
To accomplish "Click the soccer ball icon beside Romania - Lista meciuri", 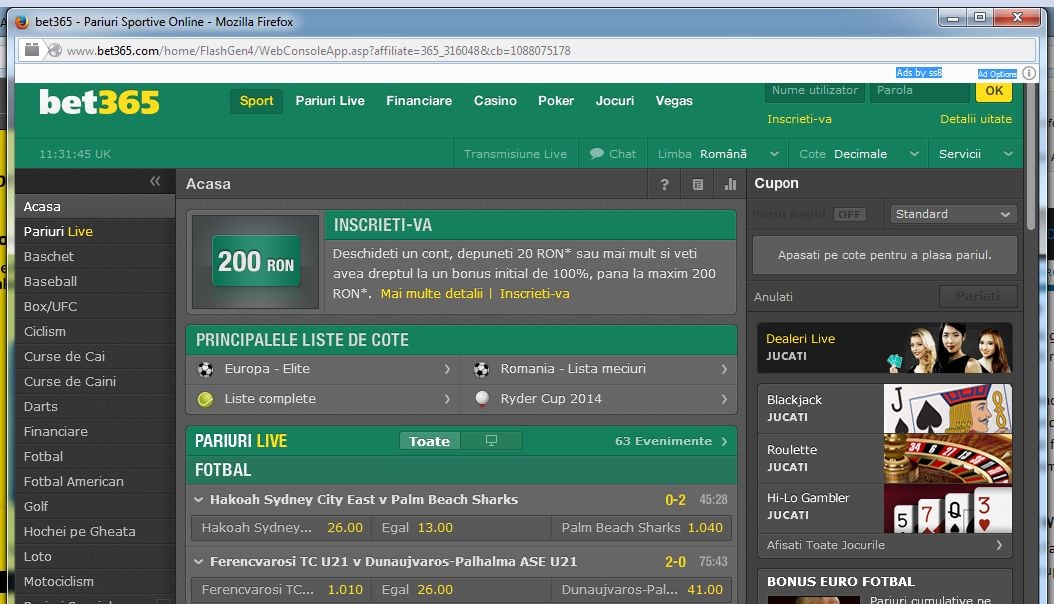I will click(481, 369).
